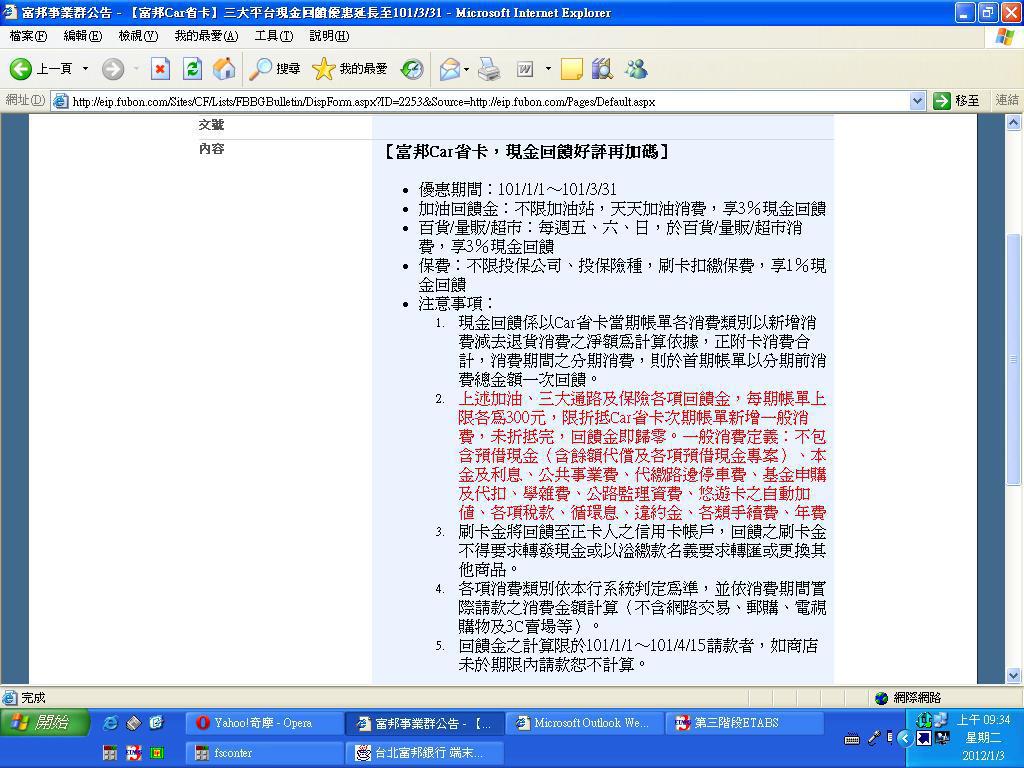The width and height of the screenshot is (1024, 768).
Task: Click the 移至 go button
Action: pyautogui.click(x=957, y=101)
